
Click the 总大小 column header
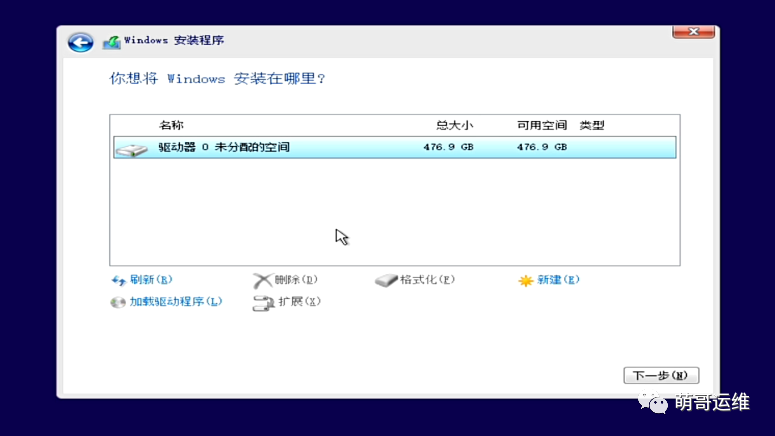(454, 126)
